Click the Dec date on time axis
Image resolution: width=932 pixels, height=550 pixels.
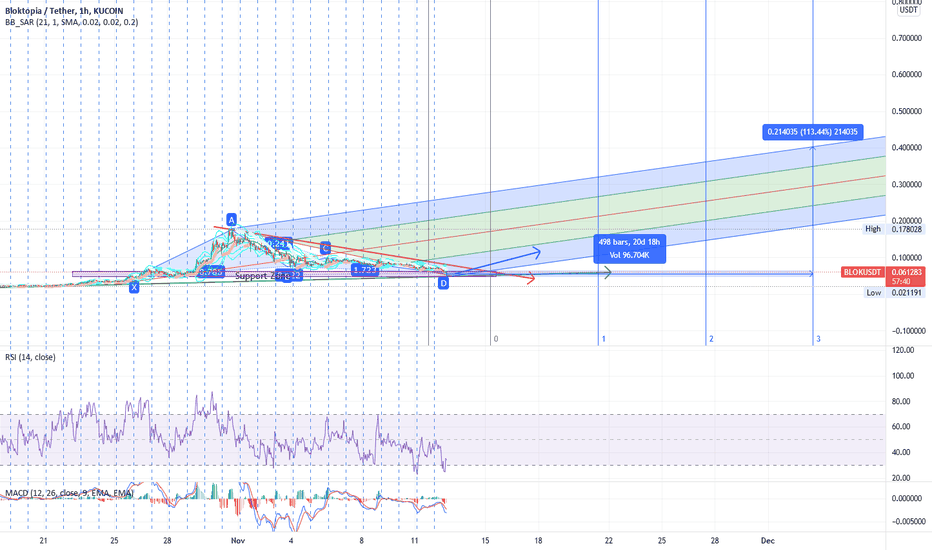point(768,540)
